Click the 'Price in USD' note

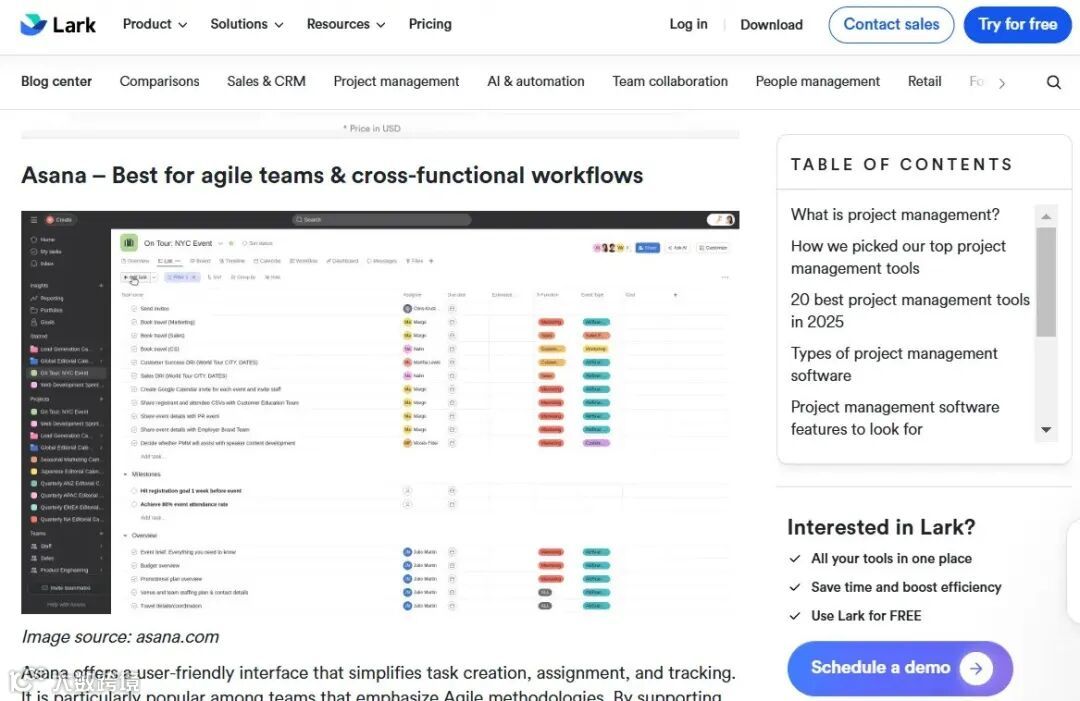tap(372, 128)
